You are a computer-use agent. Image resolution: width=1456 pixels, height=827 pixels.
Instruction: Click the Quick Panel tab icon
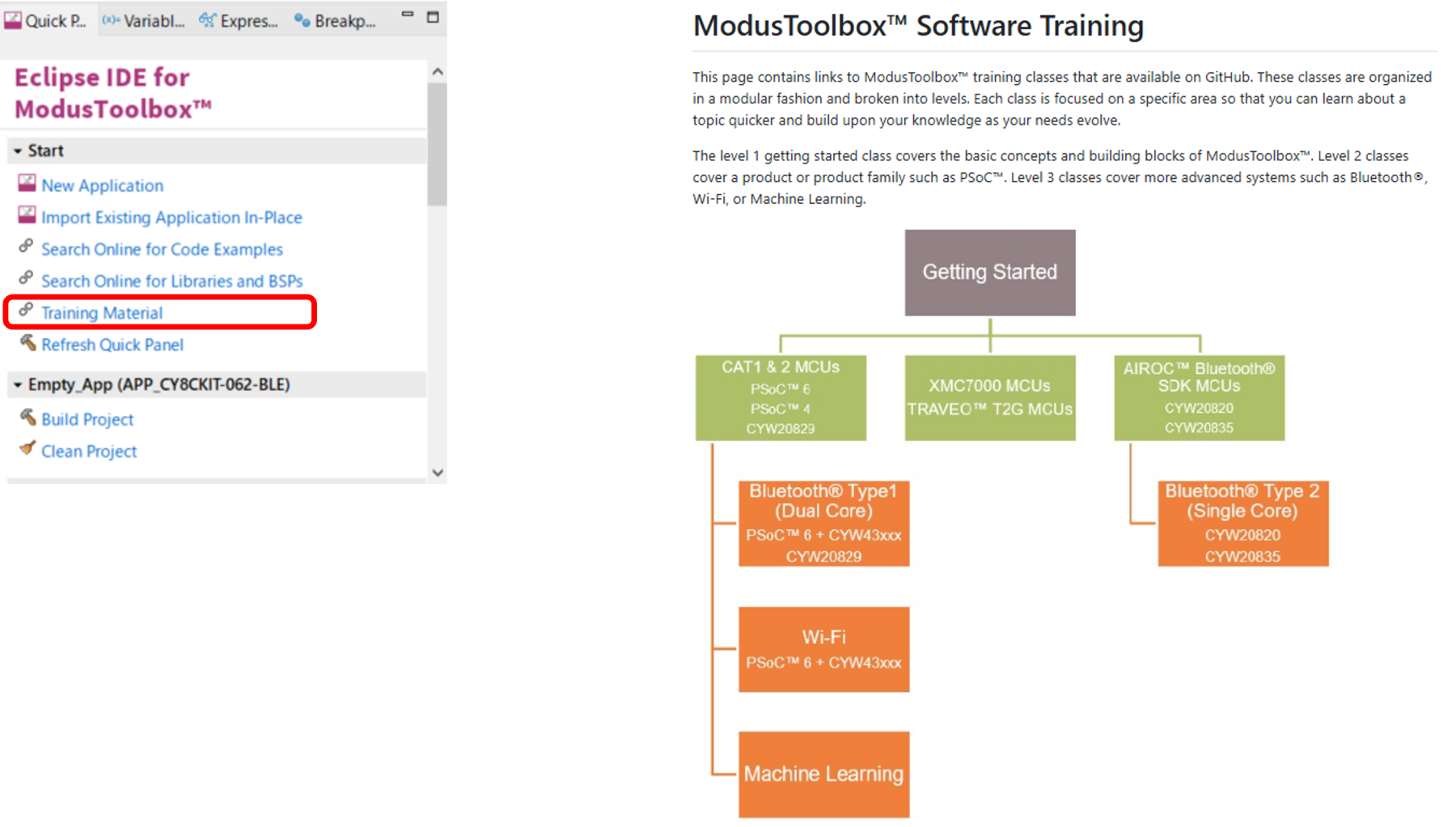pyautogui.click(x=13, y=20)
